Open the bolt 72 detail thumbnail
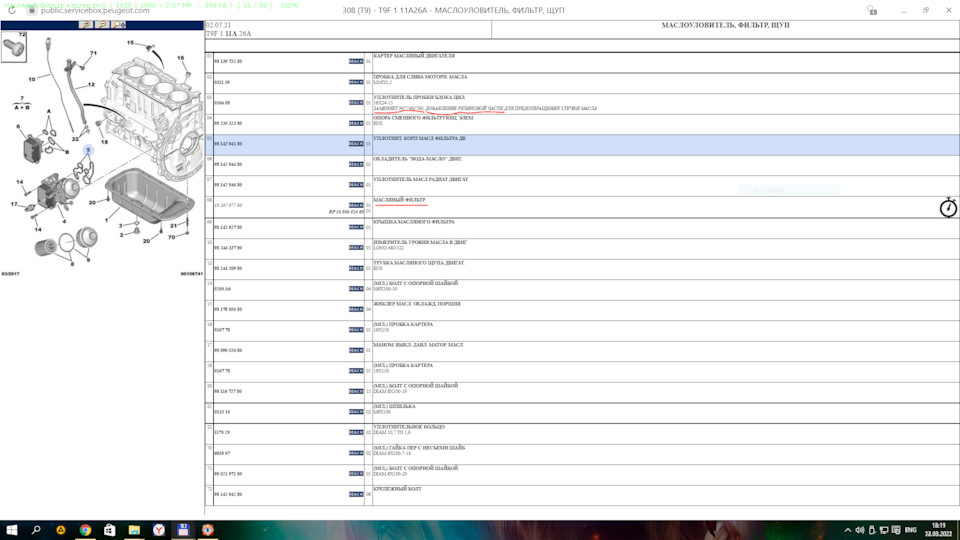The image size is (960, 540). [14, 47]
